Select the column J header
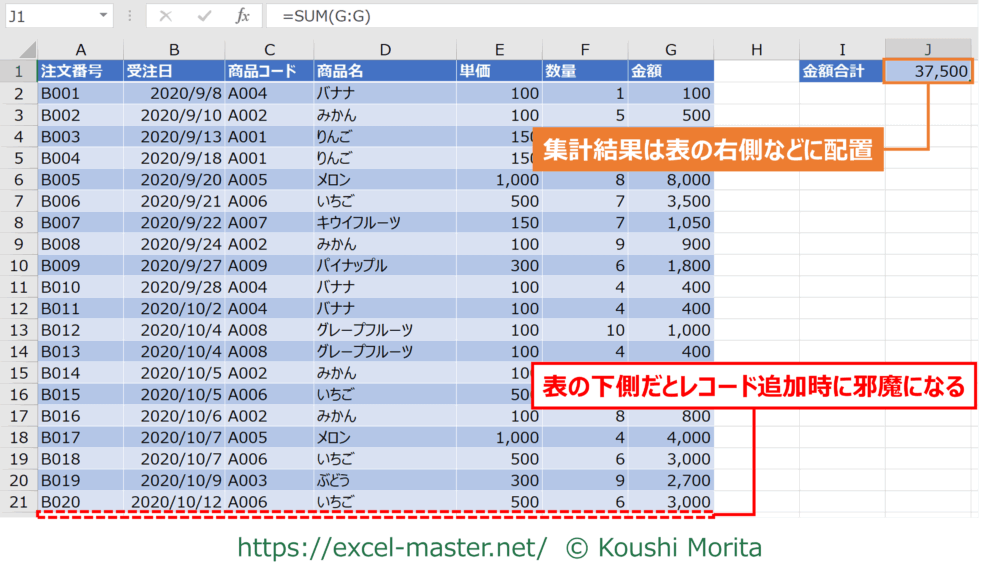Screen dimensions: 1000x563 (928, 50)
